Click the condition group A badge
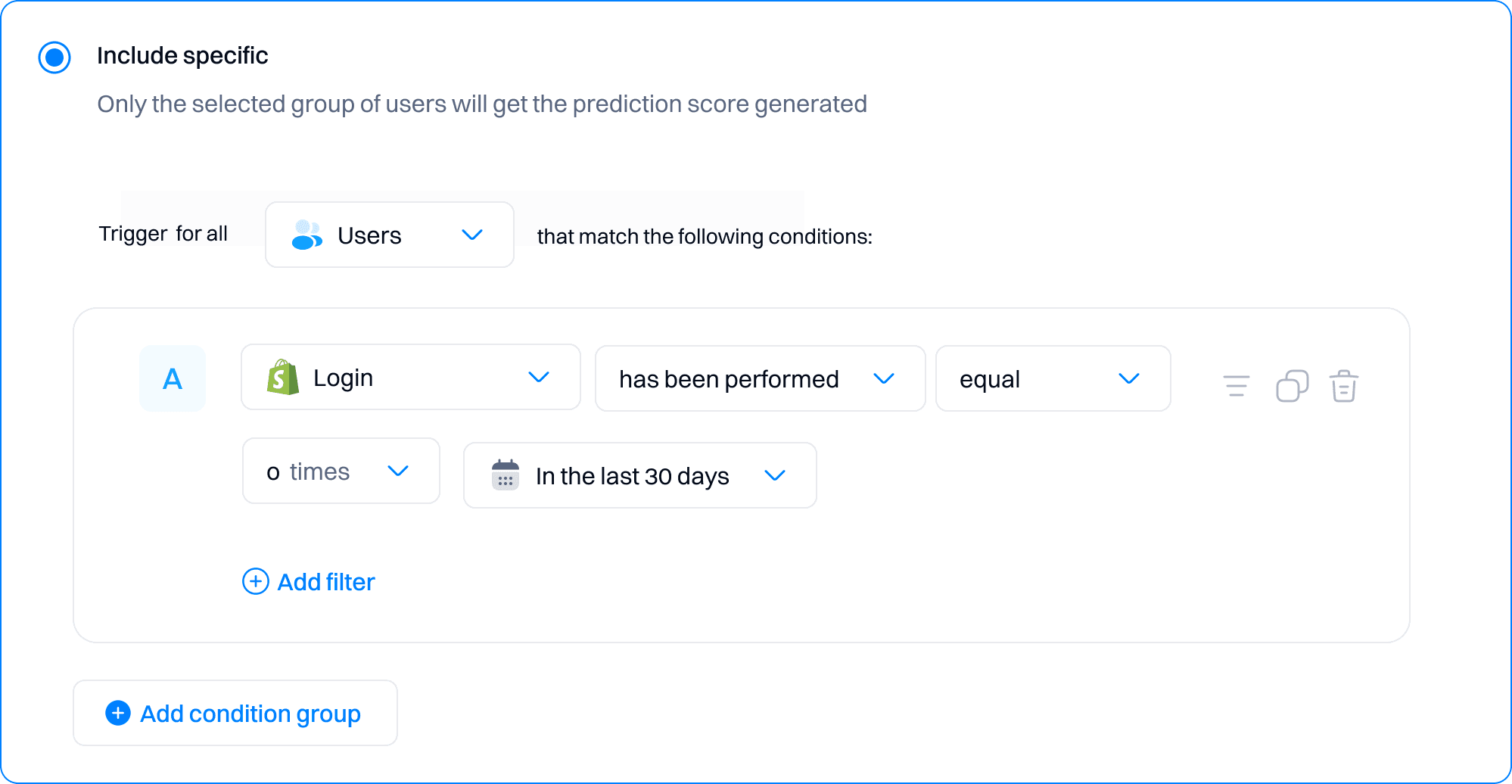 [173, 378]
